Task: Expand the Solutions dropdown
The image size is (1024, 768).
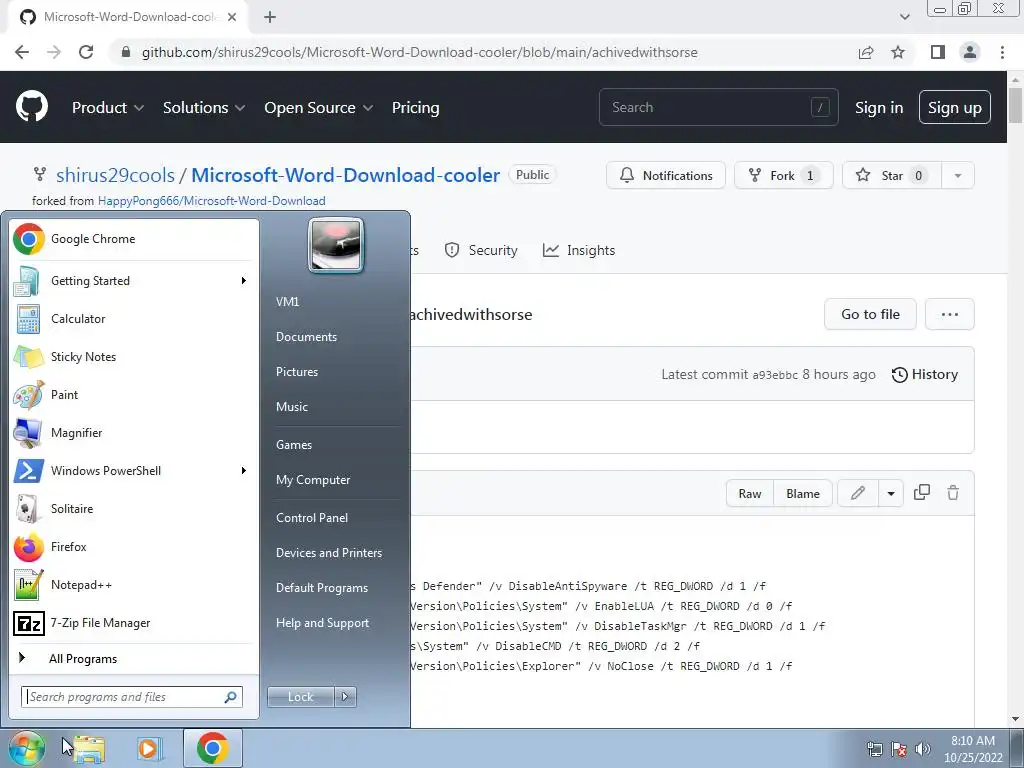Action: 204,107
